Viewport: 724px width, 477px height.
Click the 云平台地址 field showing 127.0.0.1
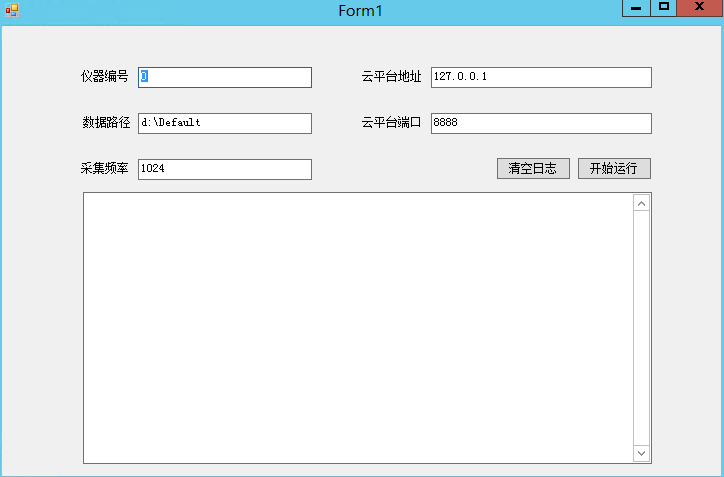click(541, 77)
